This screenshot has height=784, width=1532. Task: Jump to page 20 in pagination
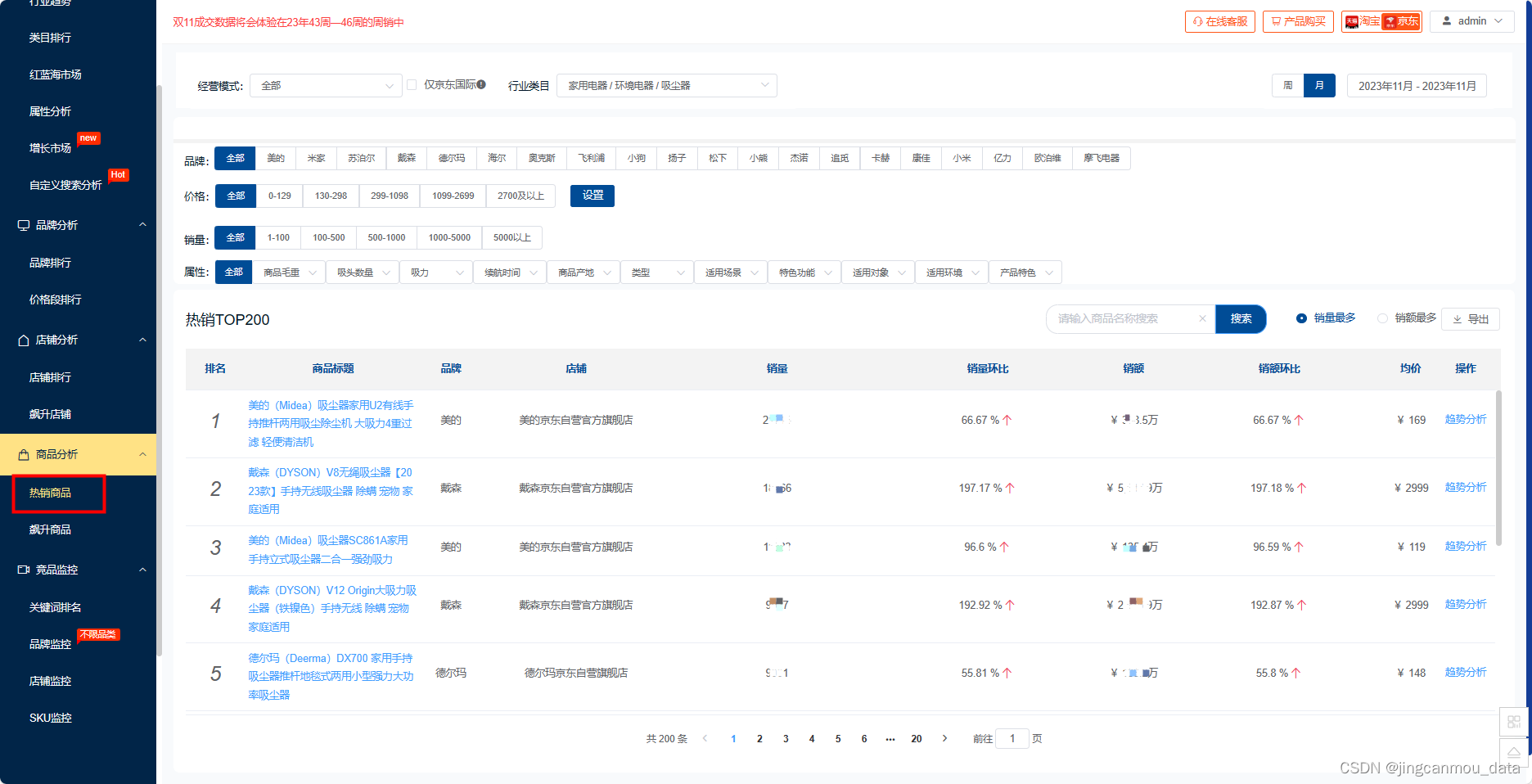(917, 738)
